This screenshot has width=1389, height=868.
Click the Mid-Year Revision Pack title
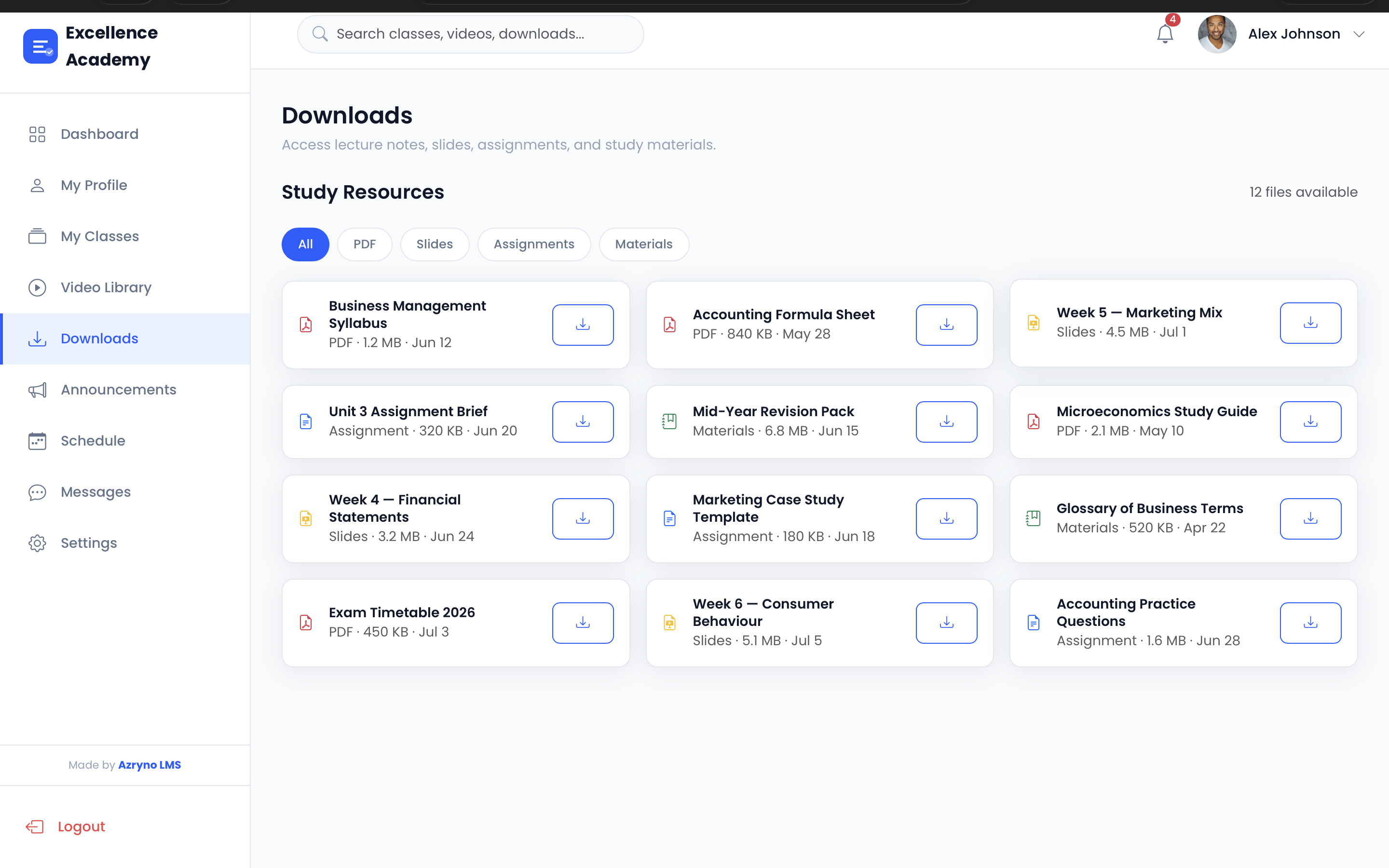773,412
